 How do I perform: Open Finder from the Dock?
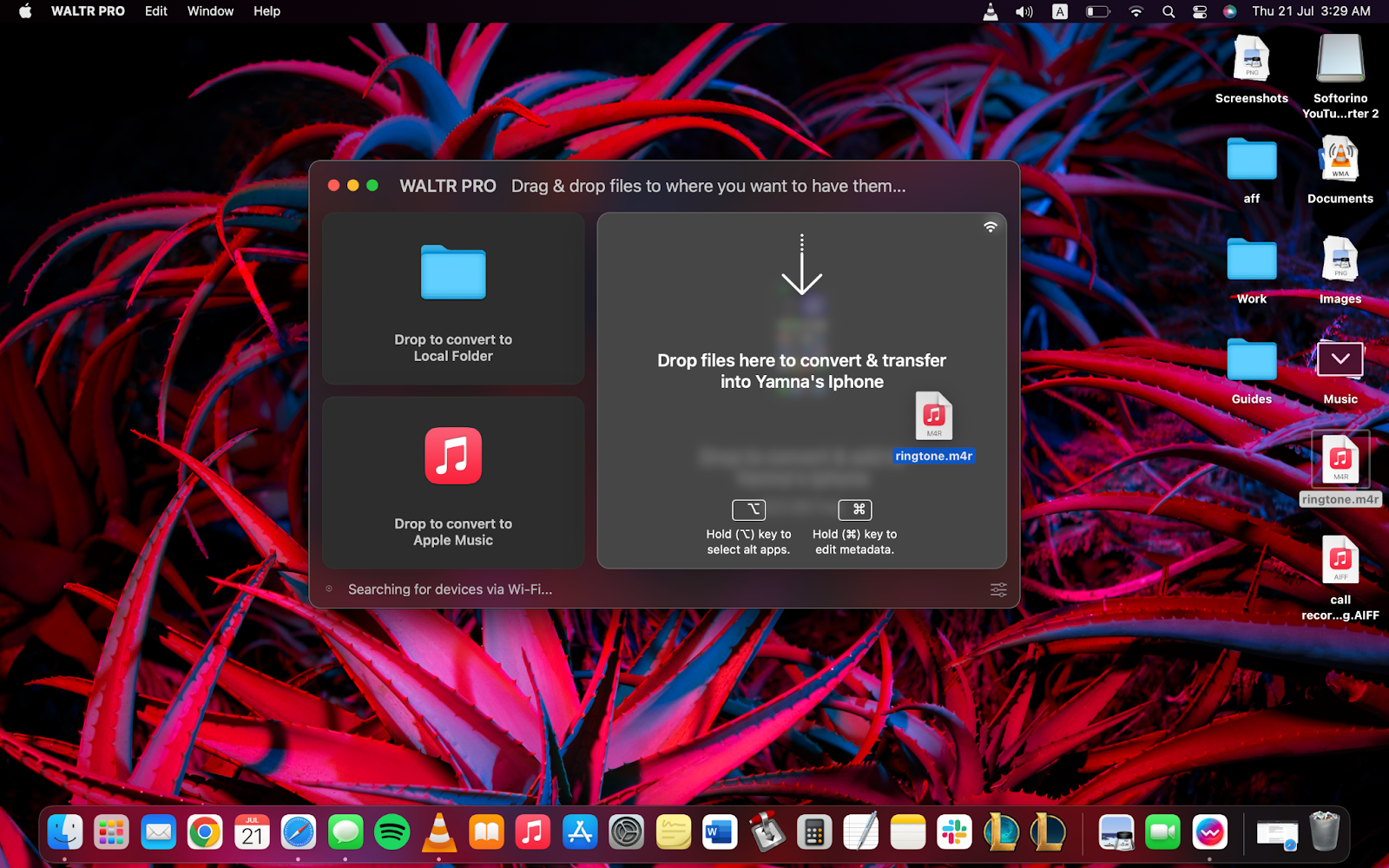pyautogui.click(x=65, y=833)
